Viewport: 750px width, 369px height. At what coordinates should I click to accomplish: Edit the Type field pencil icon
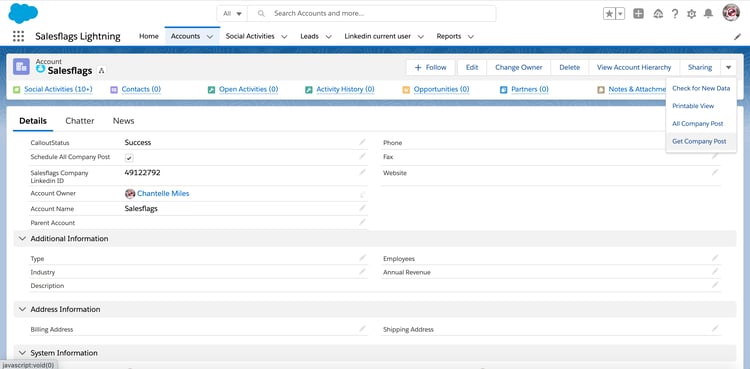[x=363, y=258]
